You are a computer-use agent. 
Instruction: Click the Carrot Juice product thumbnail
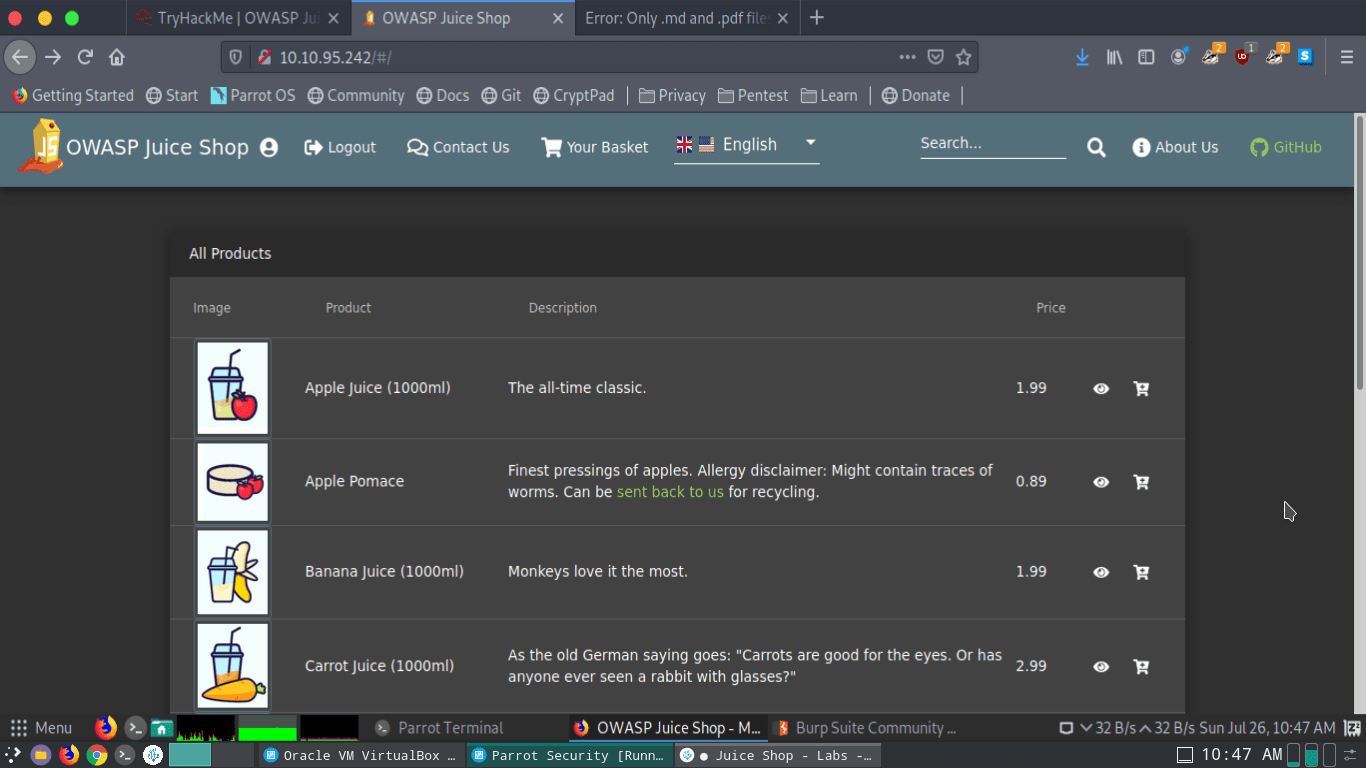click(x=233, y=666)
